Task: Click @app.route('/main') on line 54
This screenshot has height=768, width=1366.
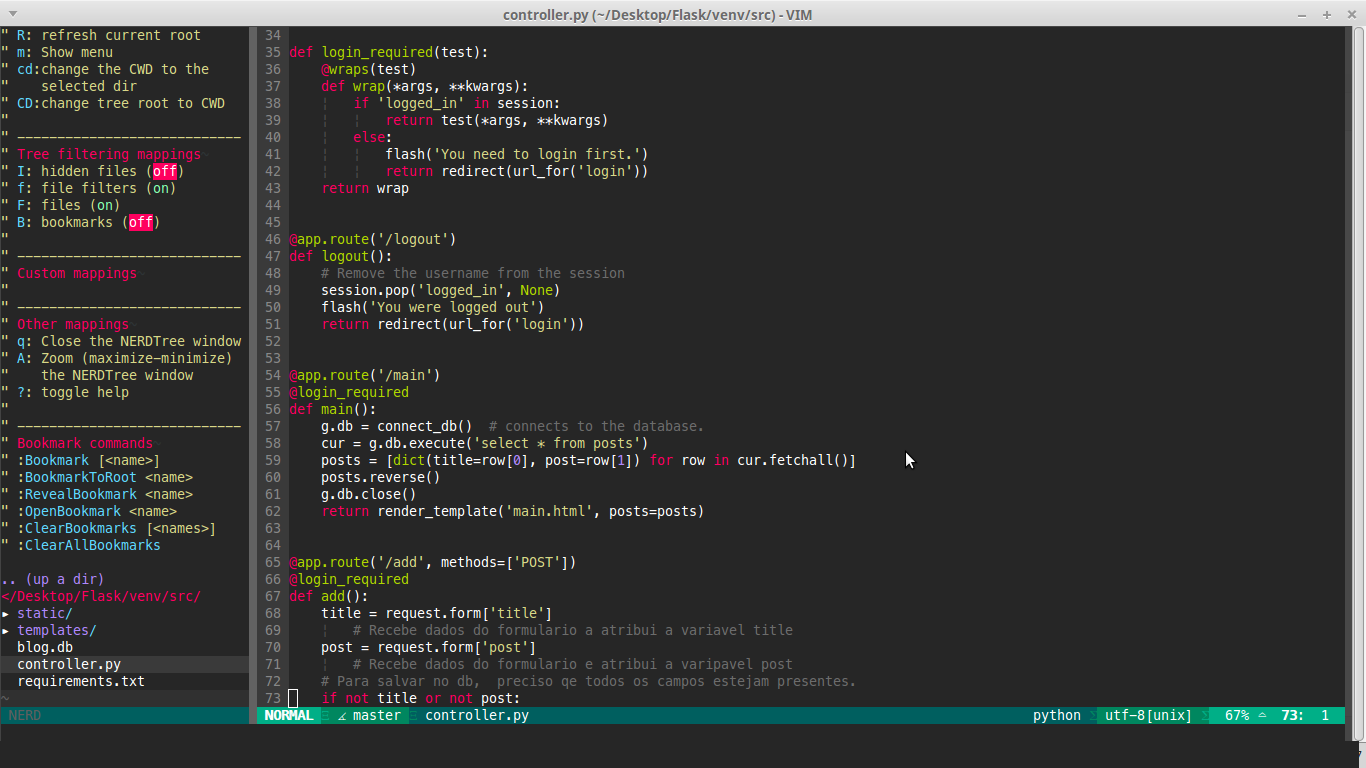Action: (365, 375)
